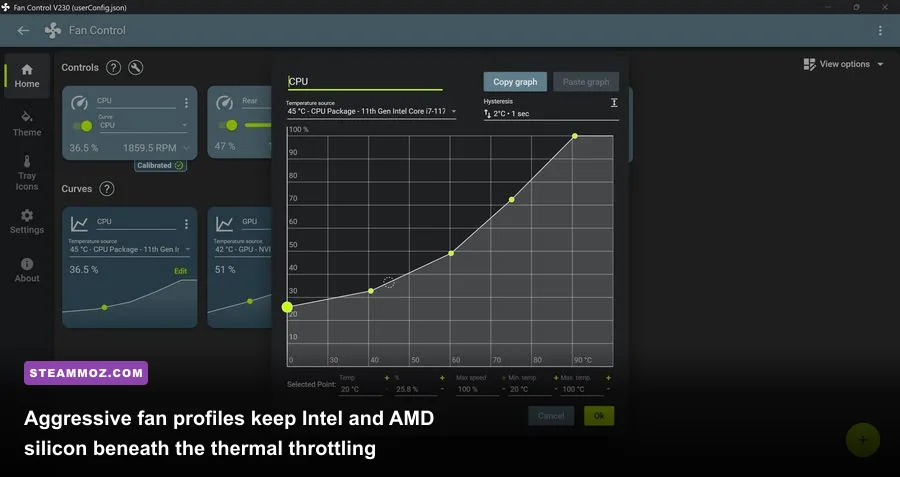
Task: Open the Tray Icons section in the sidebar
Action: coord(26,172)
